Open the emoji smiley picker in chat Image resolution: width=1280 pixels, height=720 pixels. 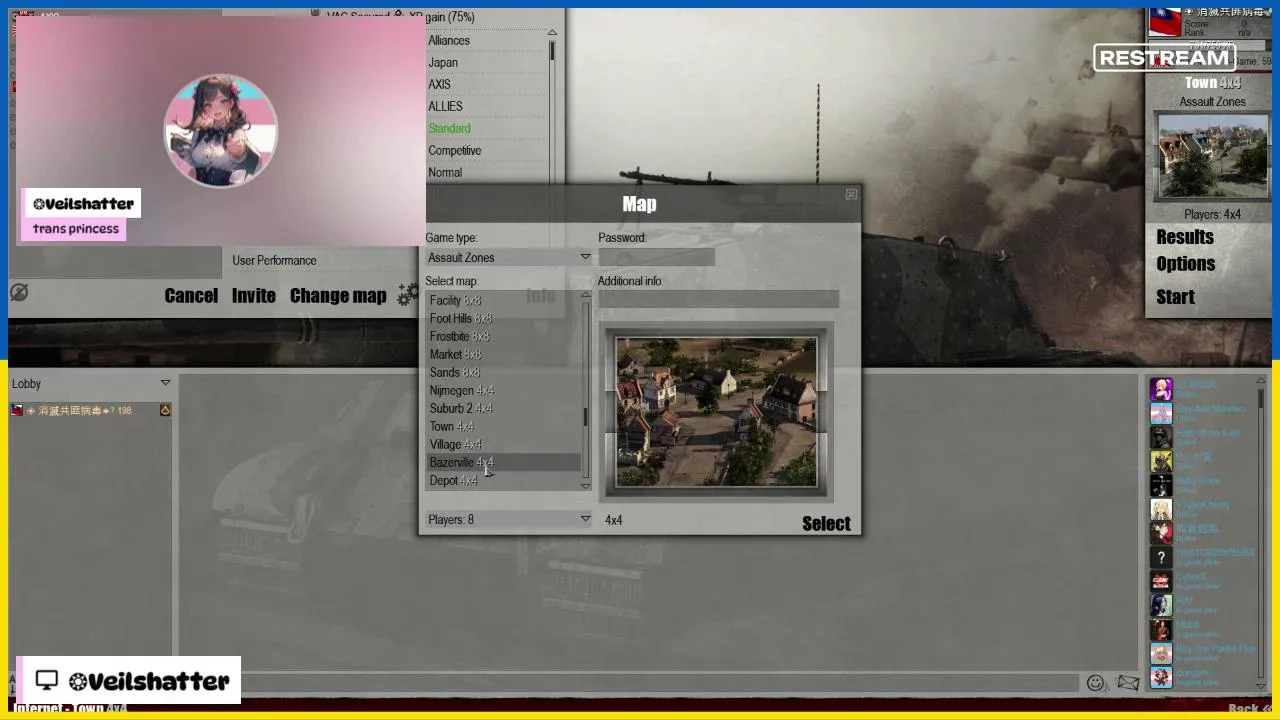(1095, 683)
